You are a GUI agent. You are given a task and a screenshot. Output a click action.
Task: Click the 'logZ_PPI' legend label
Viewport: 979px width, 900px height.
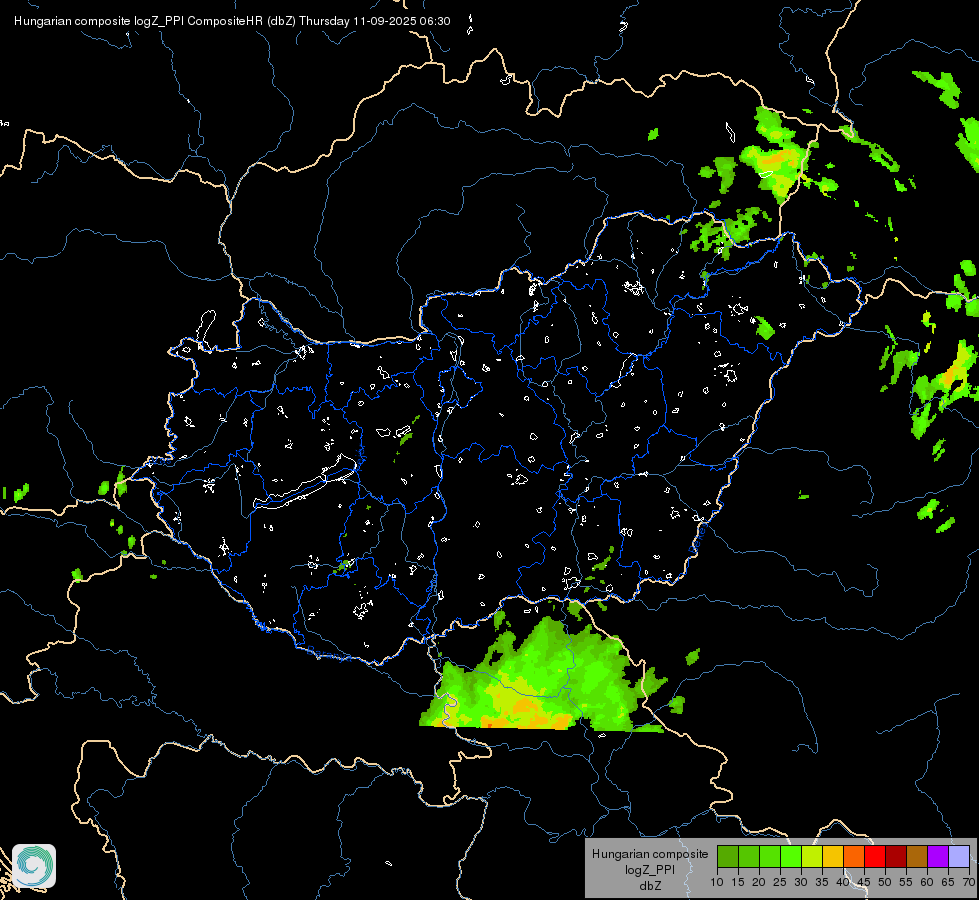pyautogui.click(x=650, y=870)
